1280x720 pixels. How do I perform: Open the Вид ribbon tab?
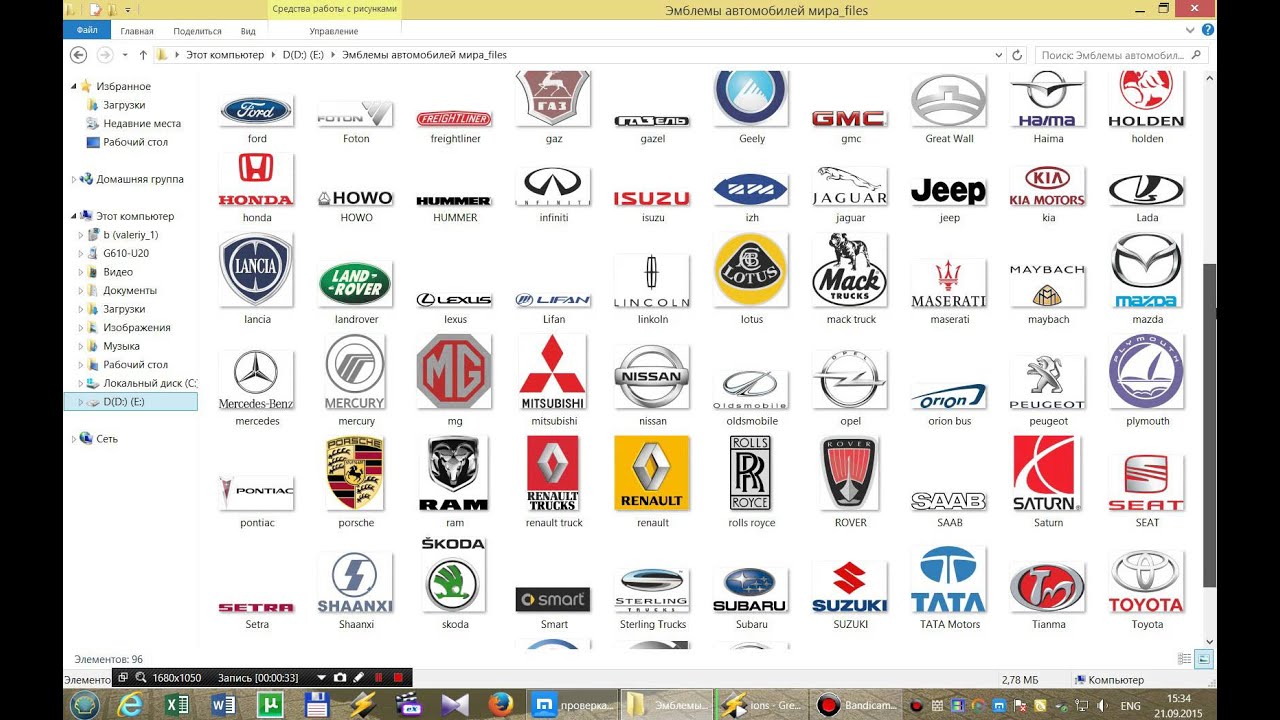click(248, 31)
